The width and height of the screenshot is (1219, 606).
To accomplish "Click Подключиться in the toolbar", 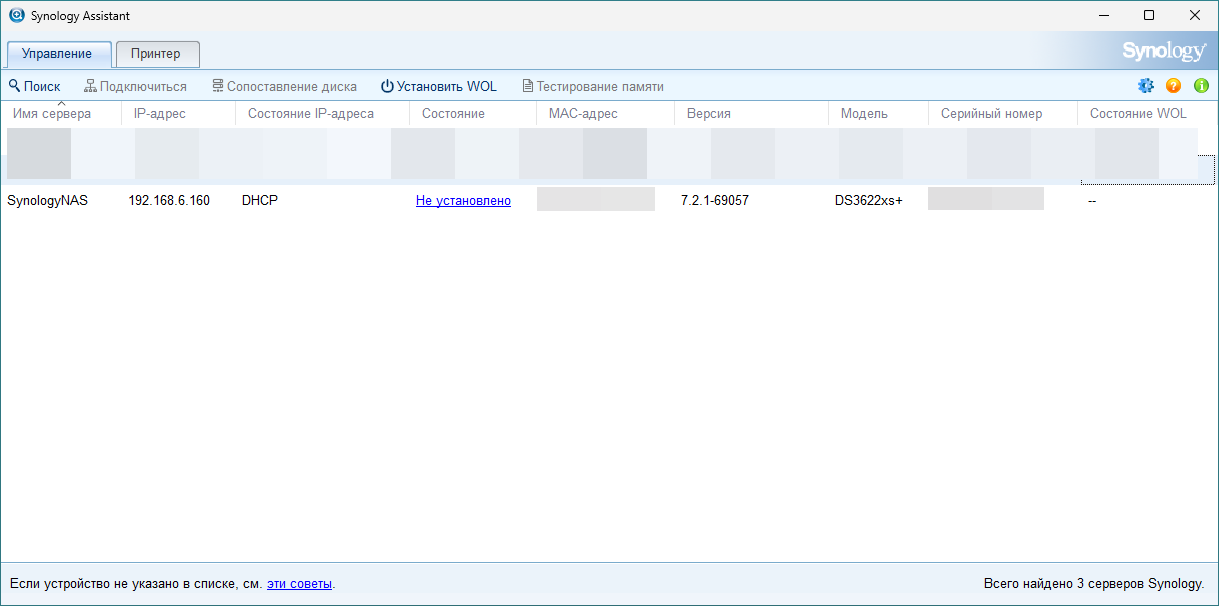I will [135, 86].
